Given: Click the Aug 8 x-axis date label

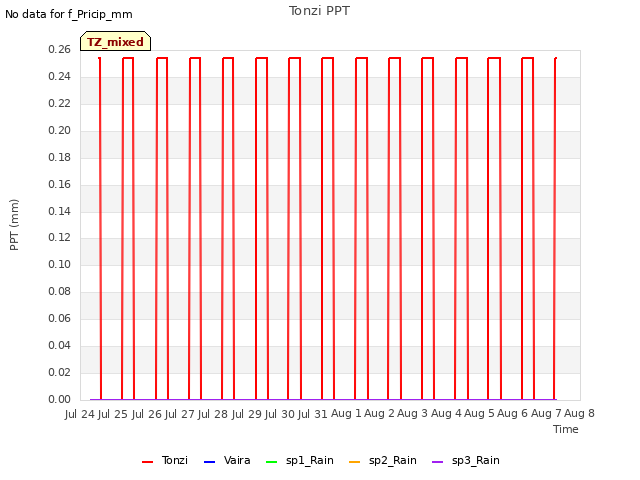Looking at the screenshot, I should pyautogui.click(x=579, y=413).
